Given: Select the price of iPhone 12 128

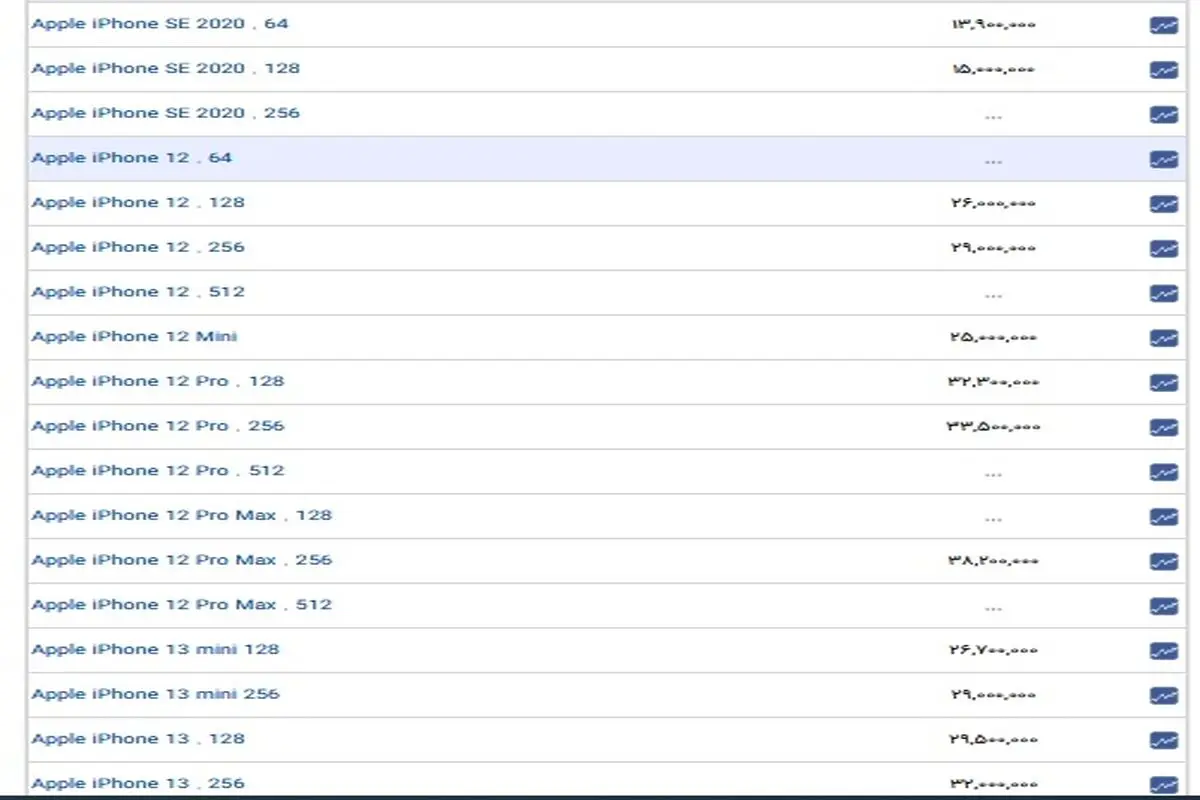Looking at the screenshot, I should pyautogui.click(x=993, y=203).
